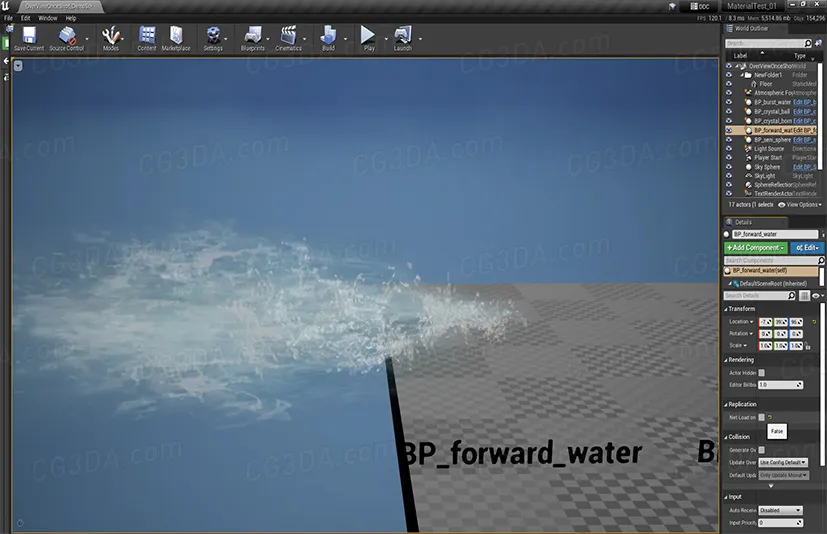Click the Search Components magnifier icon

tap(821, 261)
